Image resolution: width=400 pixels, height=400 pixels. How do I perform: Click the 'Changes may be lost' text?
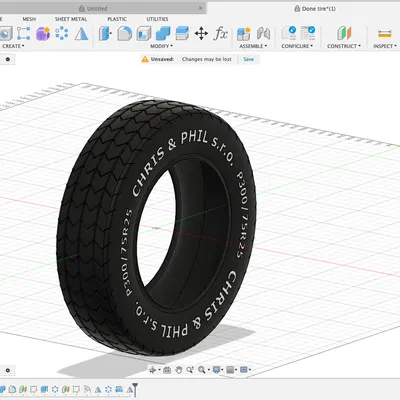[x=207, y=59]
